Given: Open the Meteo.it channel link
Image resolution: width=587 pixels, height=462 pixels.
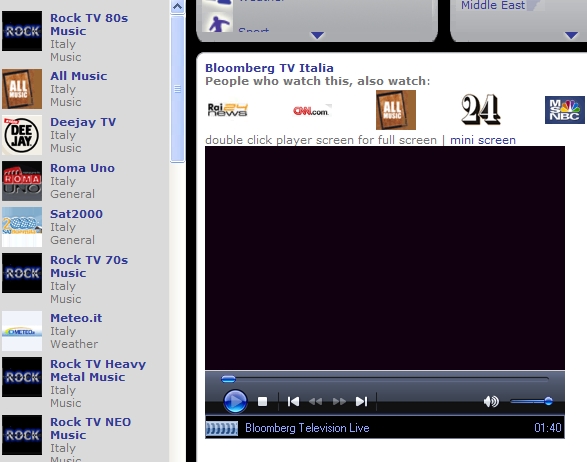Looking at the screenshot, I should [76, 318].
